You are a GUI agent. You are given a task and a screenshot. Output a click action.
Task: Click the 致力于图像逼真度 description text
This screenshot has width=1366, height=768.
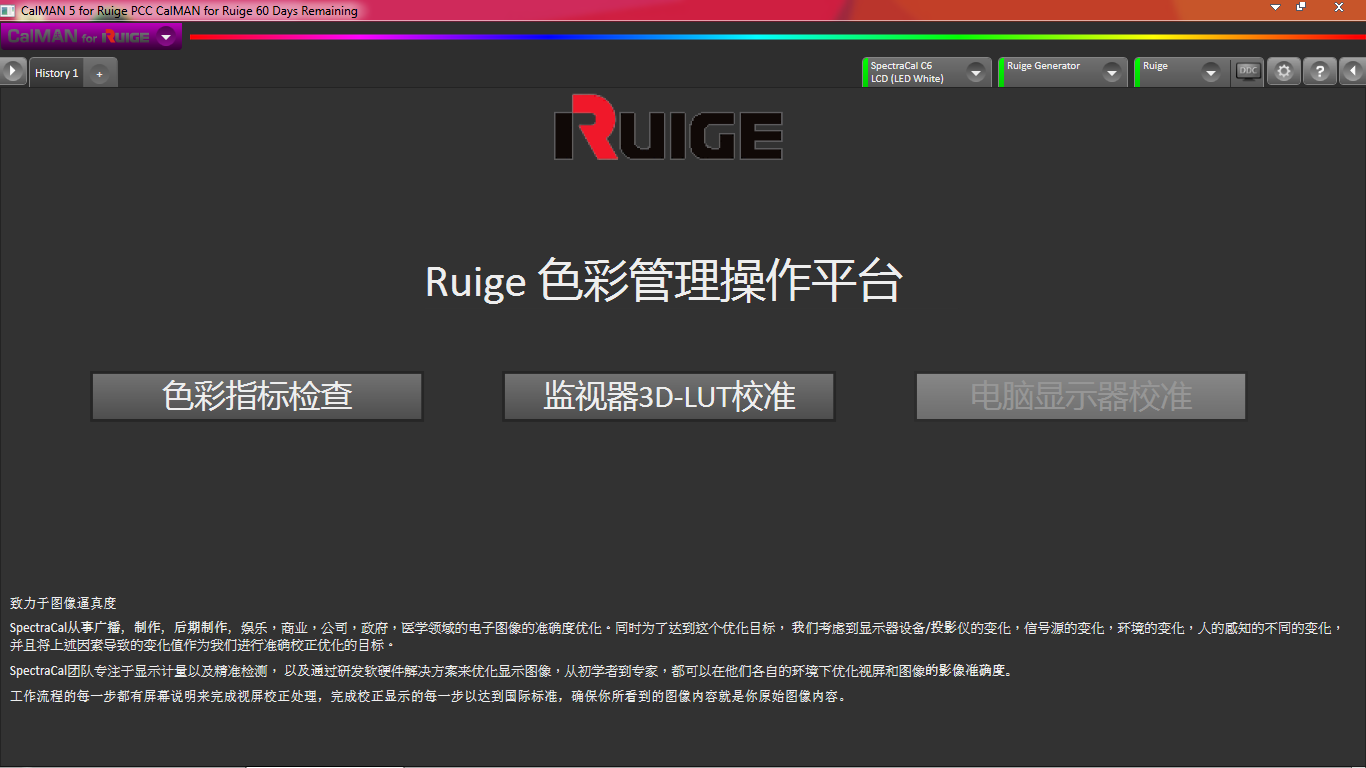coord(63,603)
